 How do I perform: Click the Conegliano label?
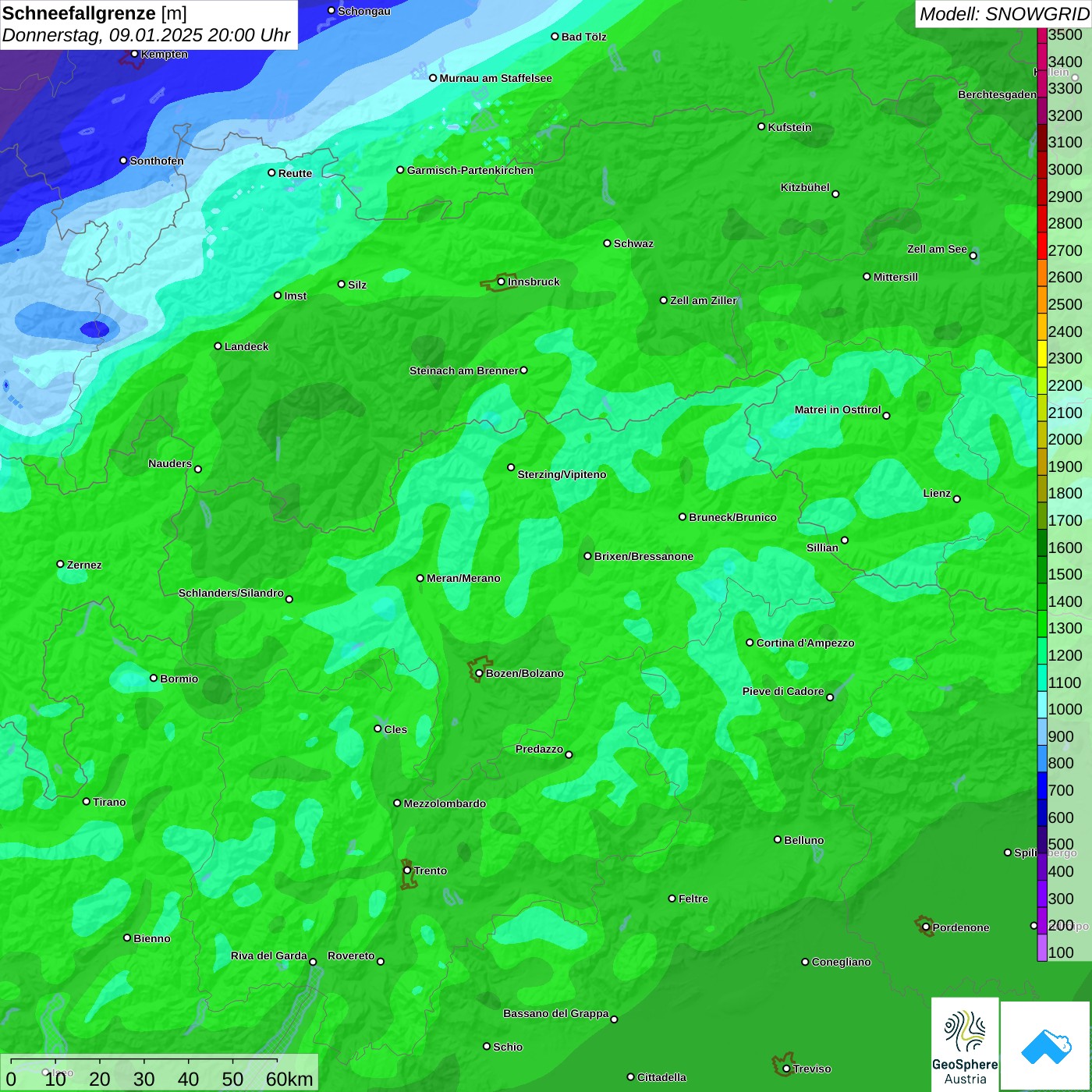(841, 962)
